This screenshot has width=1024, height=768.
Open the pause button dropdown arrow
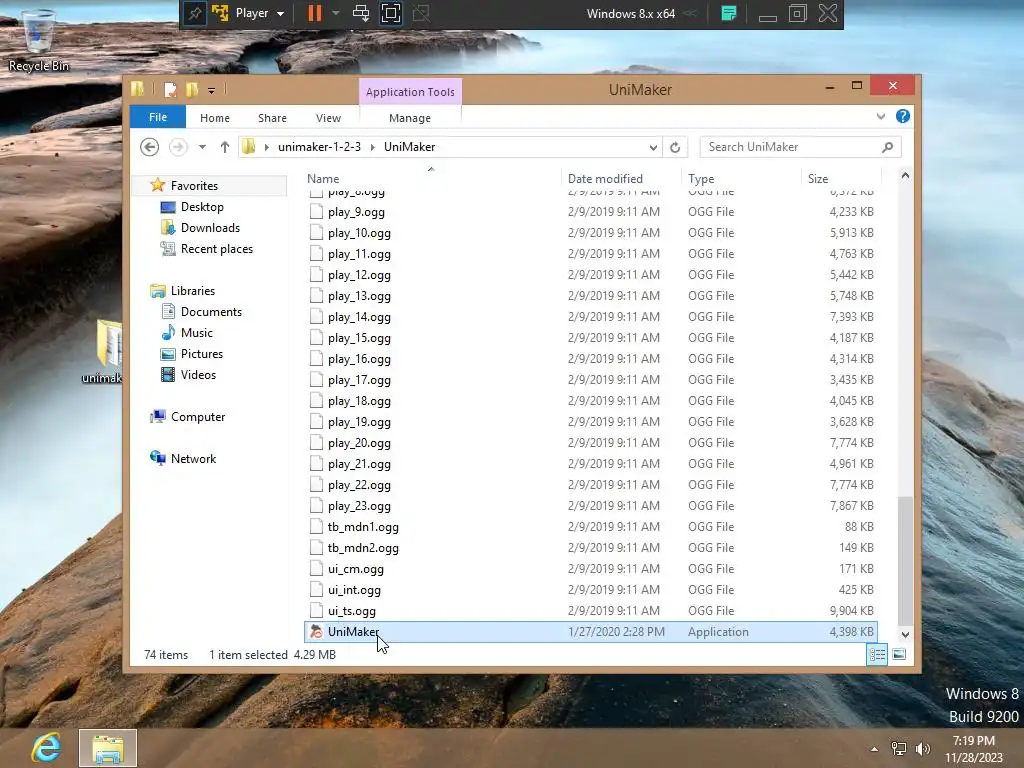coord(336,13)
